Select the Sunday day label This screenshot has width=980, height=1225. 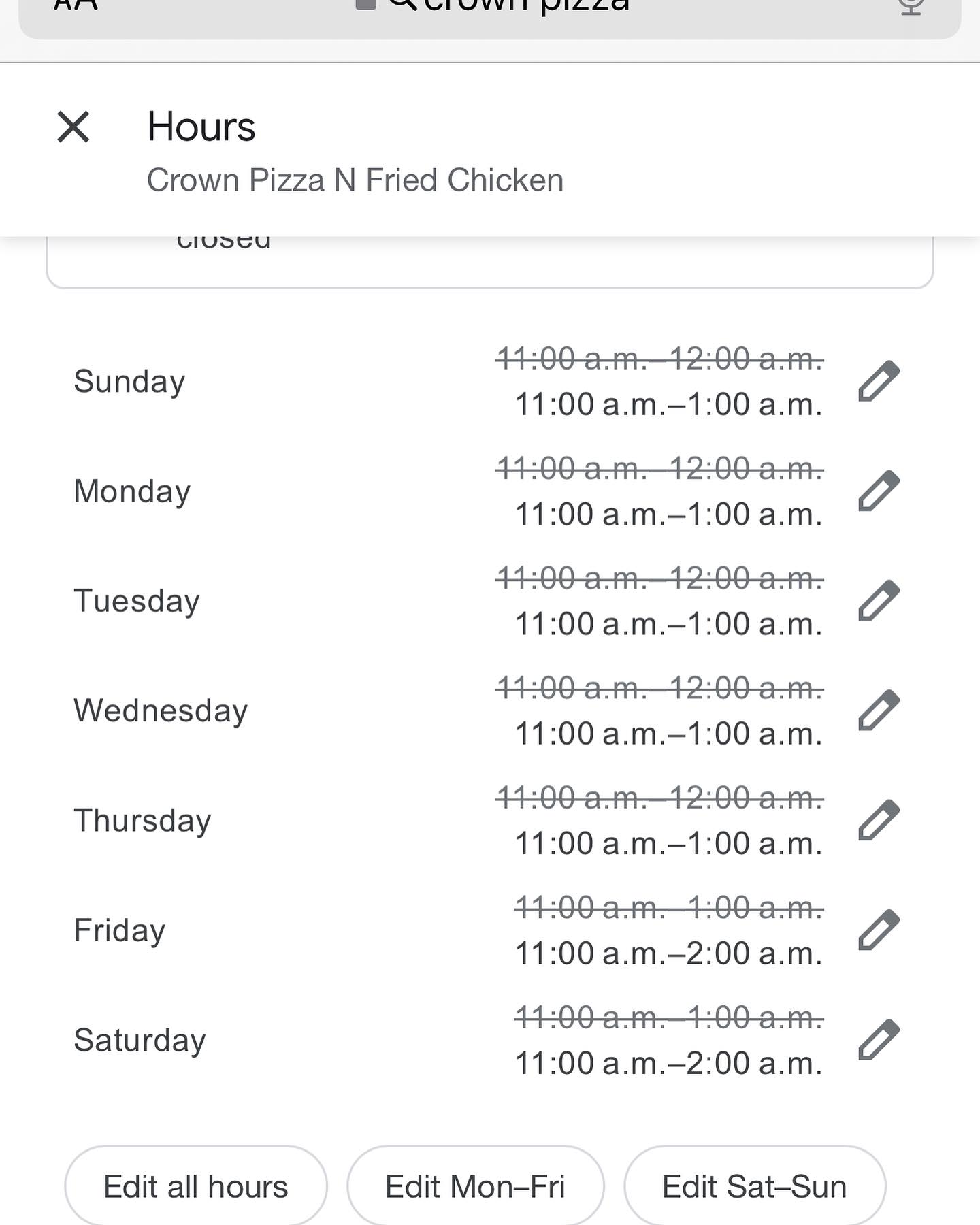click(x=129, y=381)
